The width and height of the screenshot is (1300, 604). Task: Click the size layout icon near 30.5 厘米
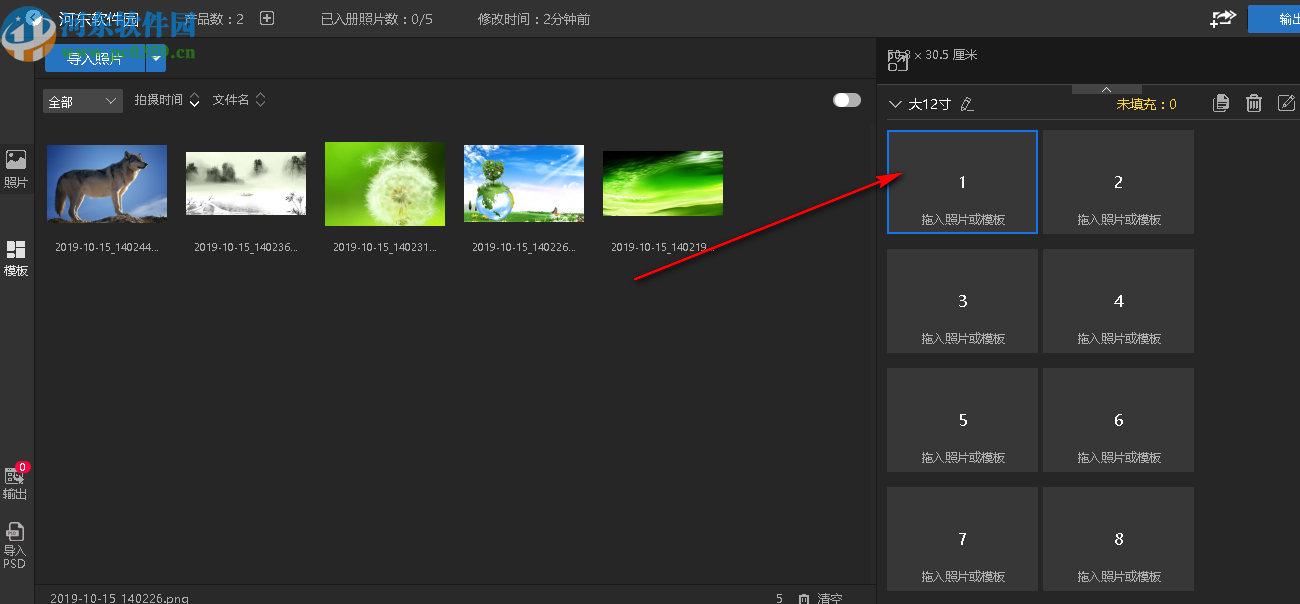897,63
